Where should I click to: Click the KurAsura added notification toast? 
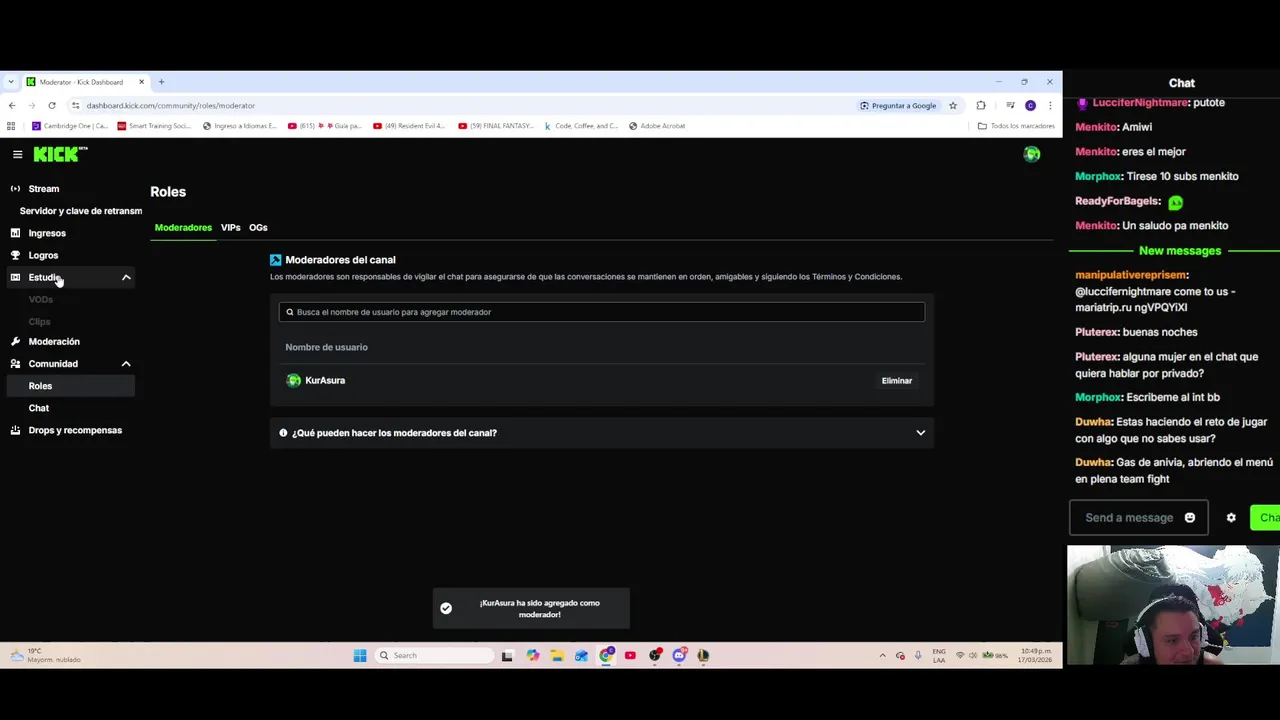pos(531,609)
